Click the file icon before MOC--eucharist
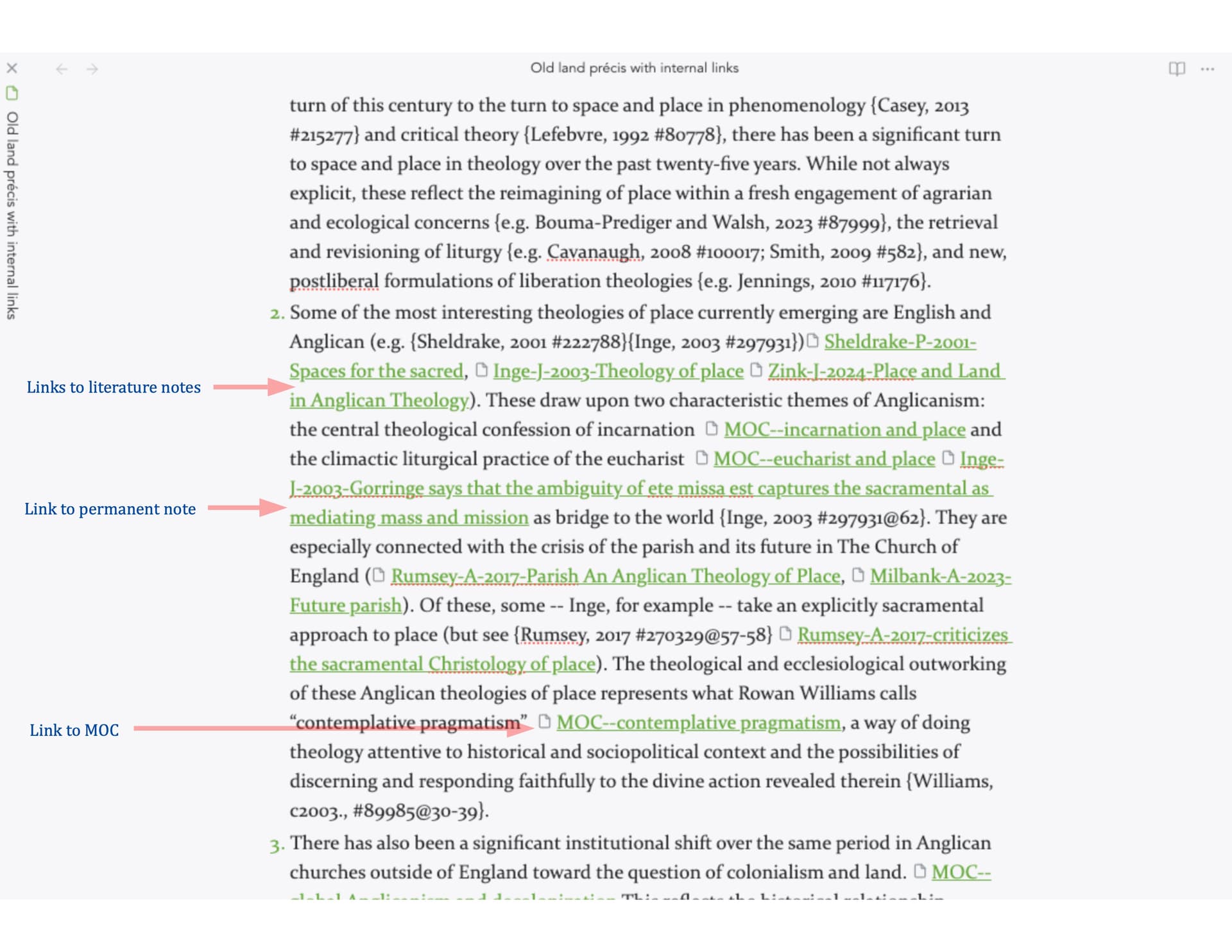Screen dimensions: 1232x952 (702, 458)
